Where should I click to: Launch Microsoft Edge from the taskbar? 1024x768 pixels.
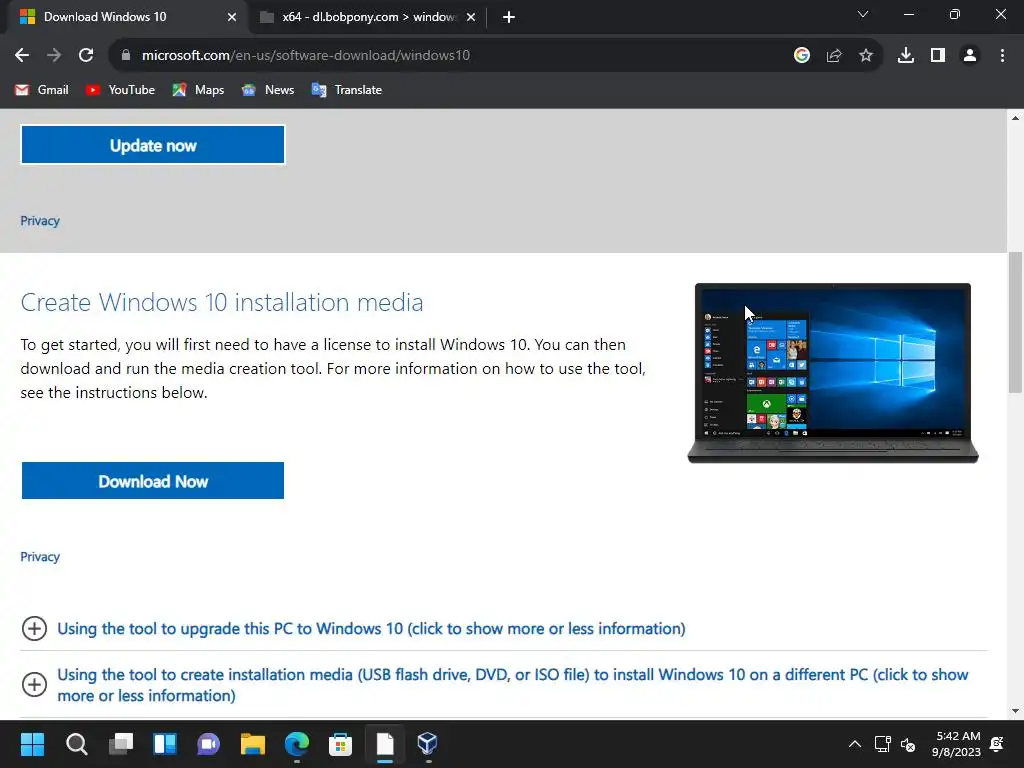click(x=296, y=744)
